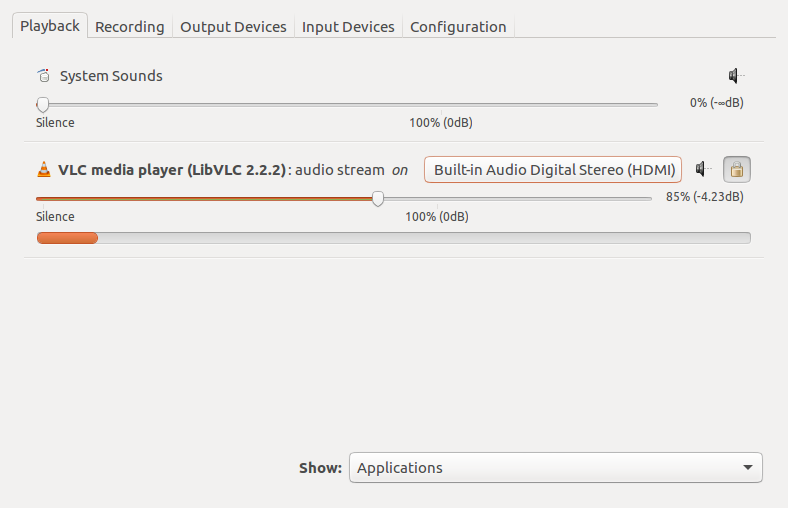The height and width of the screenshot is (508, 788).
Task: Switch to the Recording tab
Action: (x=130, y=27)
